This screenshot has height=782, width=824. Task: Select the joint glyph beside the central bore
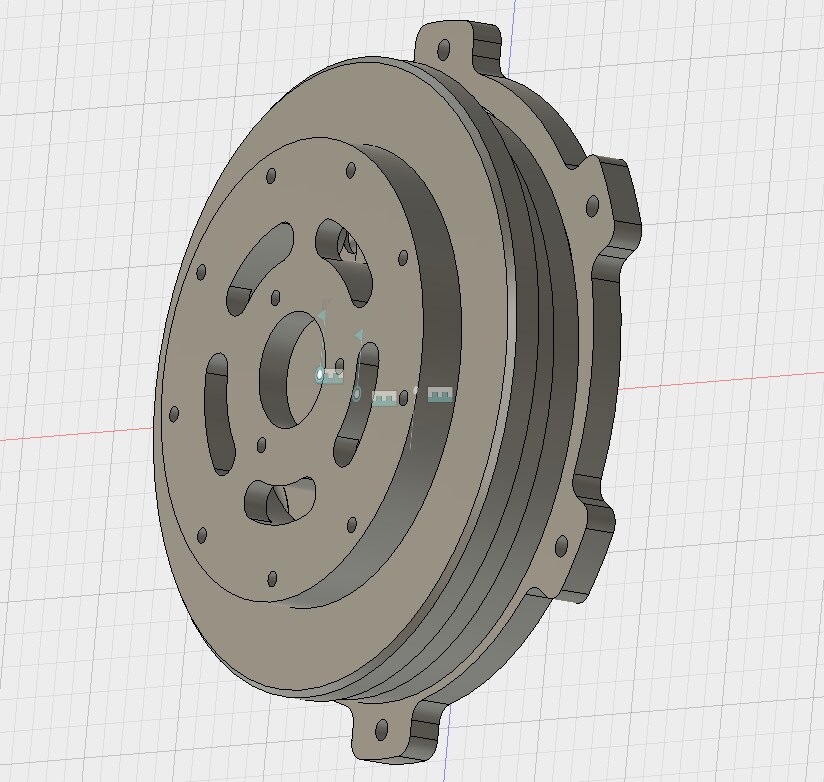tap(333, 375)
